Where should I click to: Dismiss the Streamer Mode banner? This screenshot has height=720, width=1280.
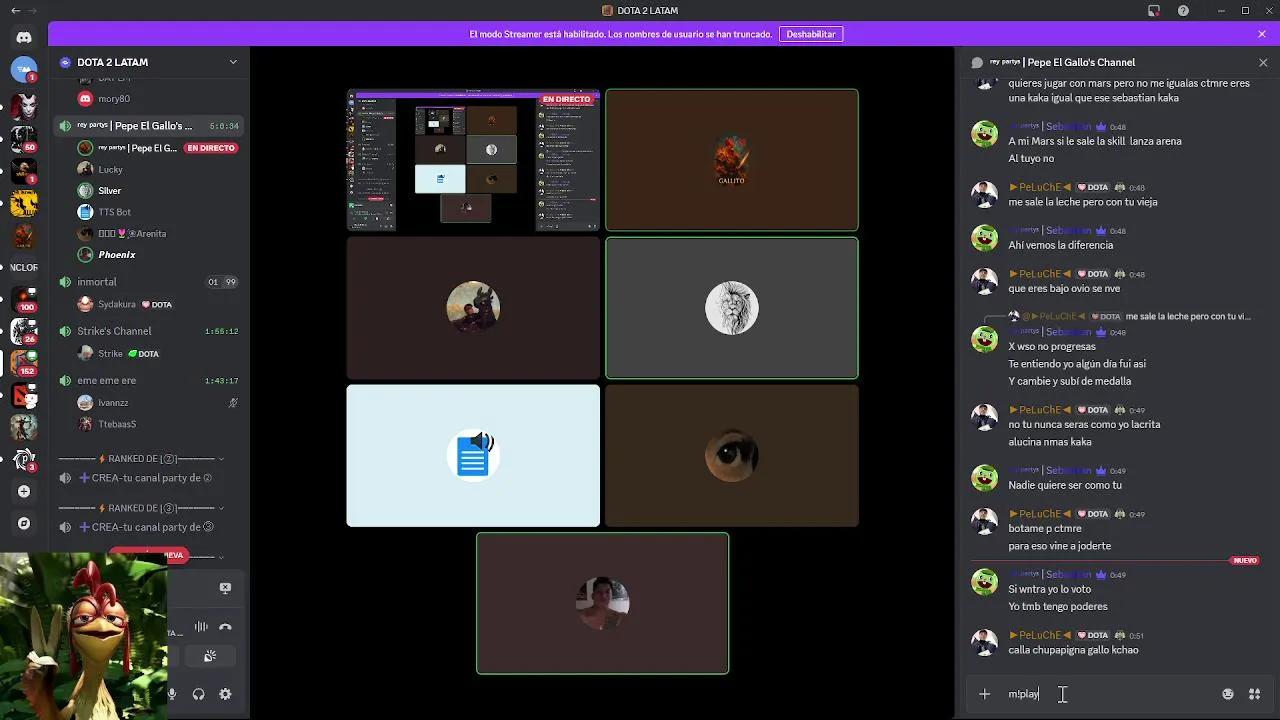1262,34
